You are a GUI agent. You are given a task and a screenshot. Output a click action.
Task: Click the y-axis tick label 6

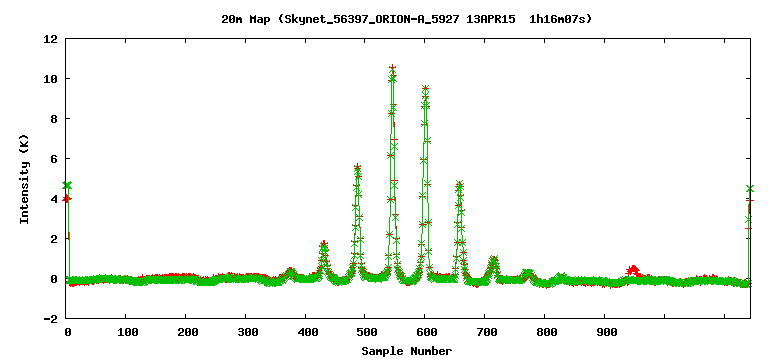pos(54,159)
